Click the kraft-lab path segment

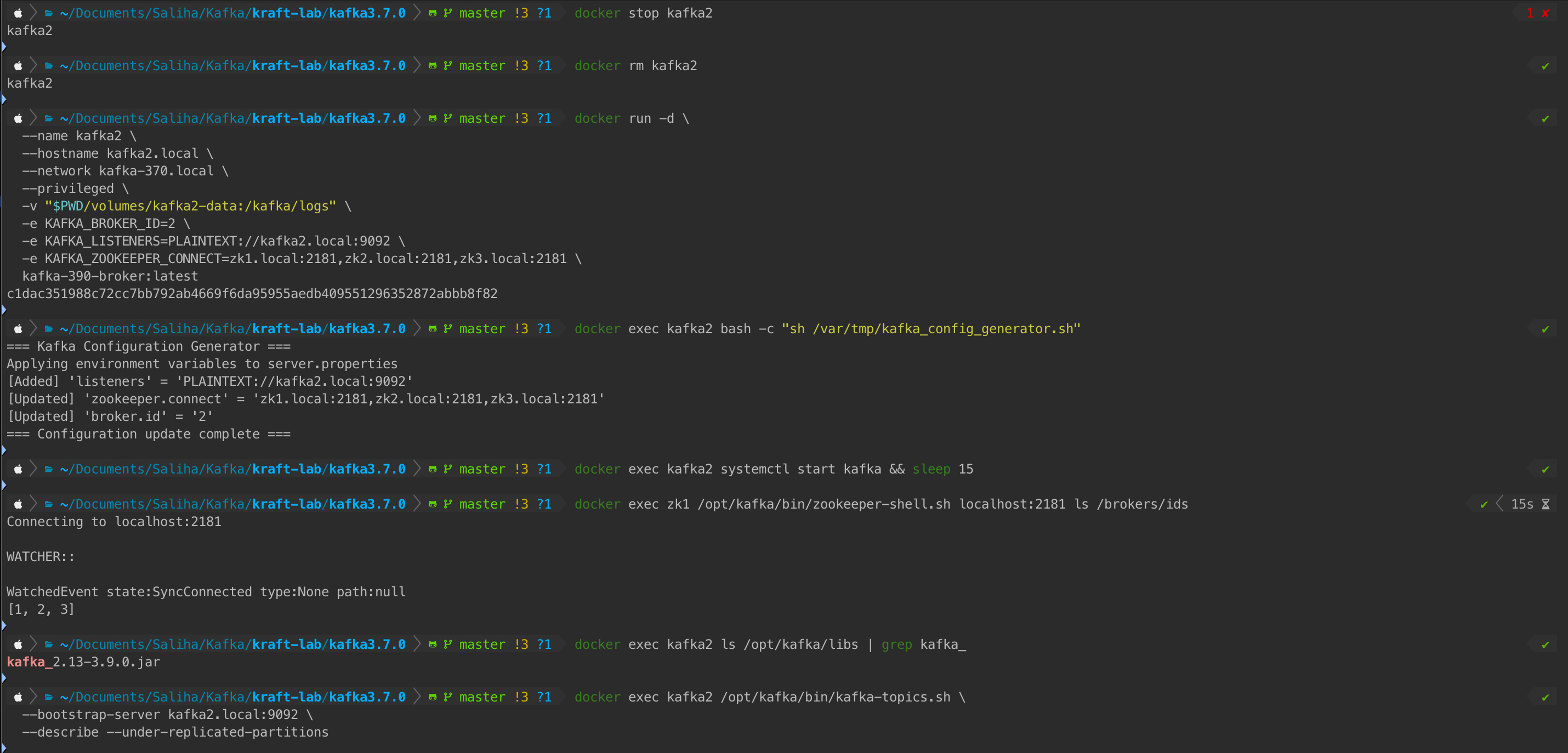pos(287,13)
